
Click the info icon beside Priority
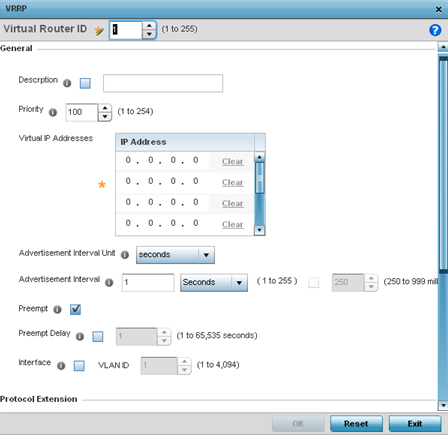click(53, 112)
